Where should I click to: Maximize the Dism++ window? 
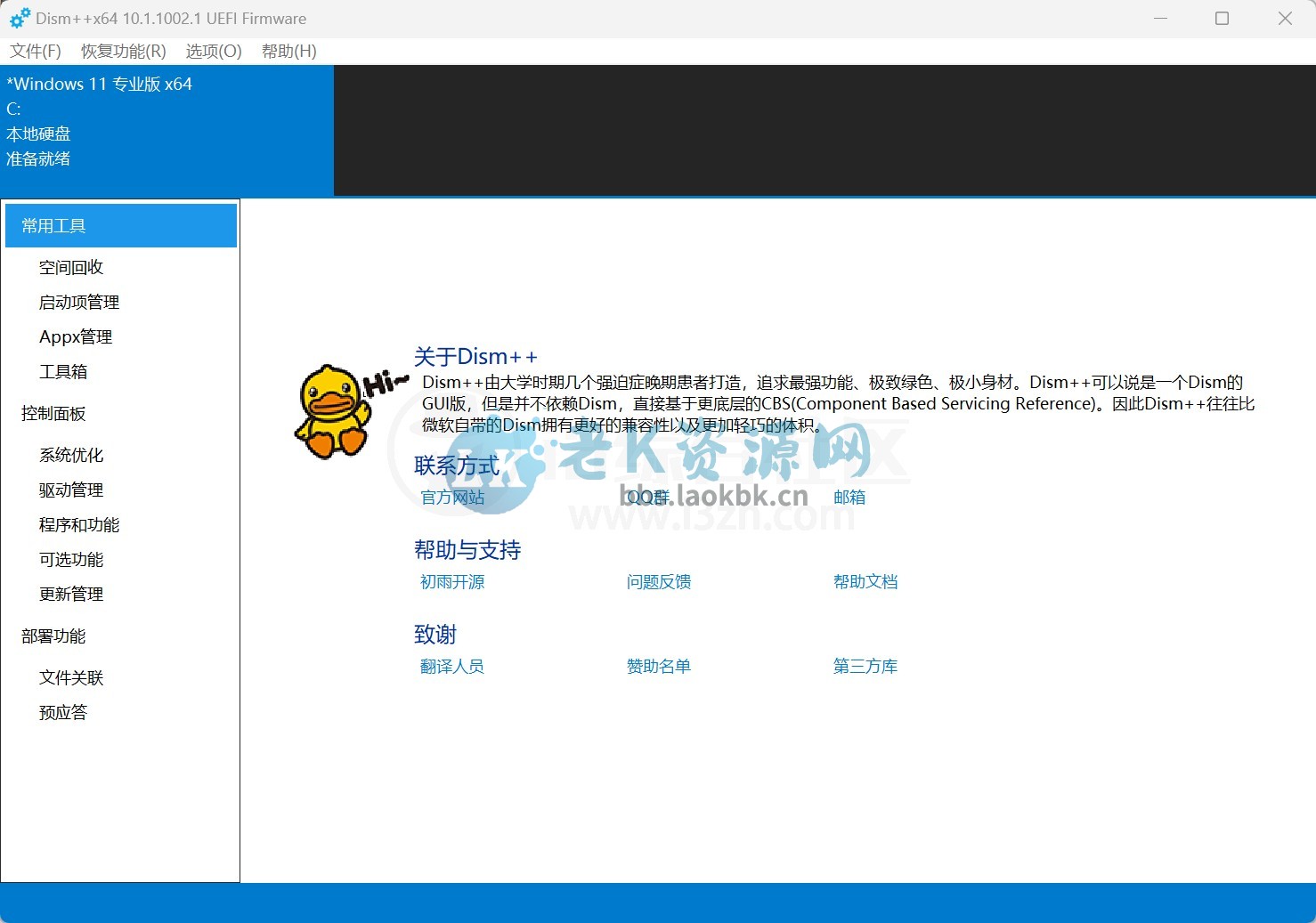1222,18
